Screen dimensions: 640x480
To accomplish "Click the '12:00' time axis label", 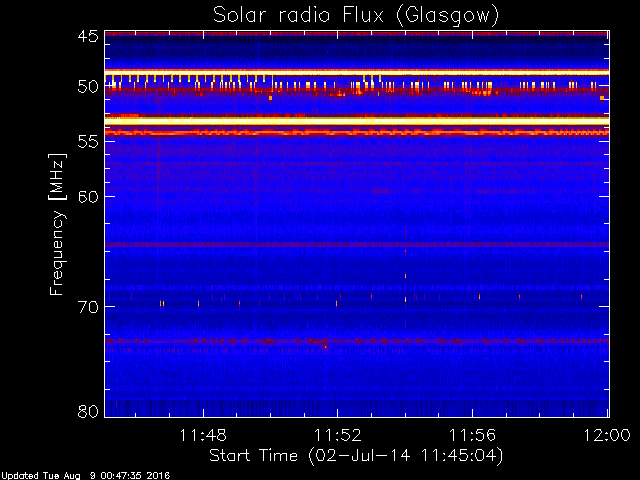I will [x=607, y=435].
